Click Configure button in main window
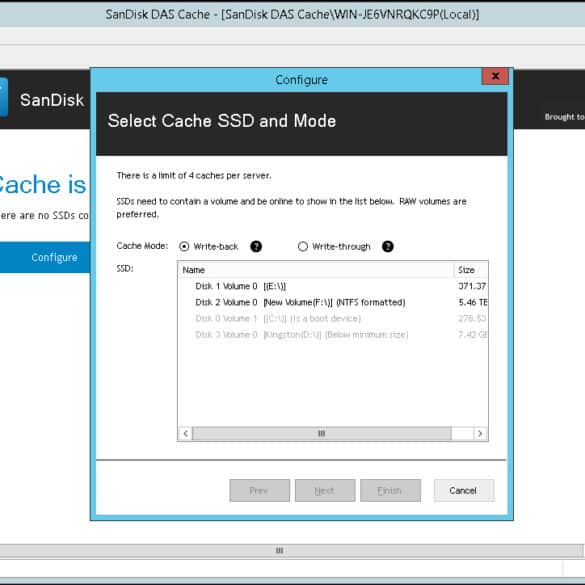The width and height of the screenshot is (585, 585). pos(45,257)
